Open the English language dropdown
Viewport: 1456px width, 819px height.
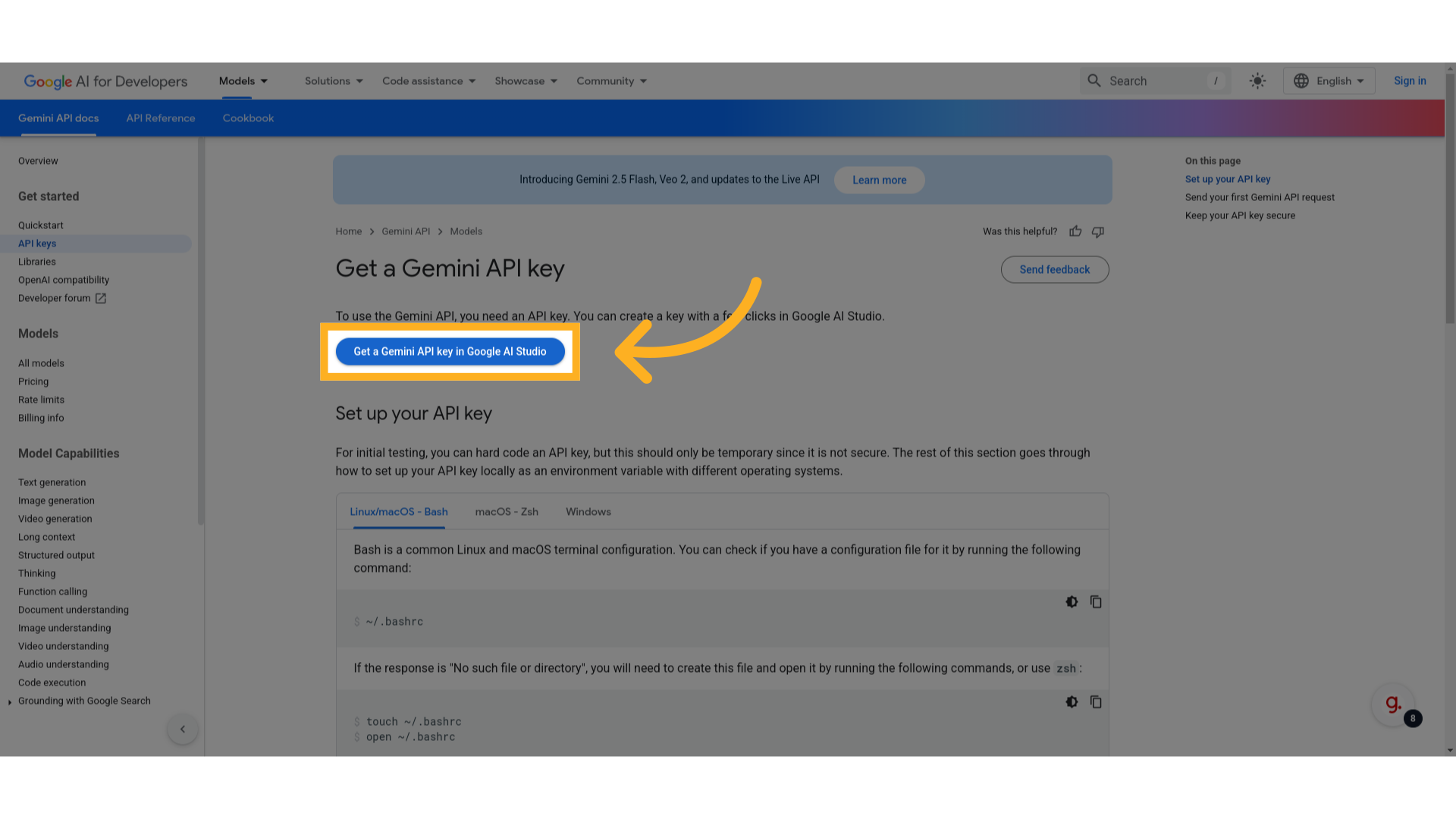(x=1329, y=80)
